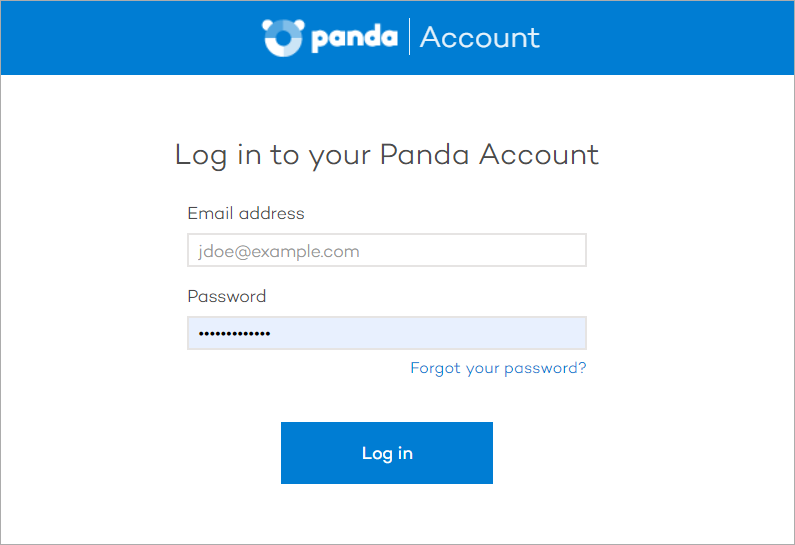Click the "Log in to your Panda Account" heading
Image resolution: width=795 pixels, height=545 pixels.
point(387,154)
